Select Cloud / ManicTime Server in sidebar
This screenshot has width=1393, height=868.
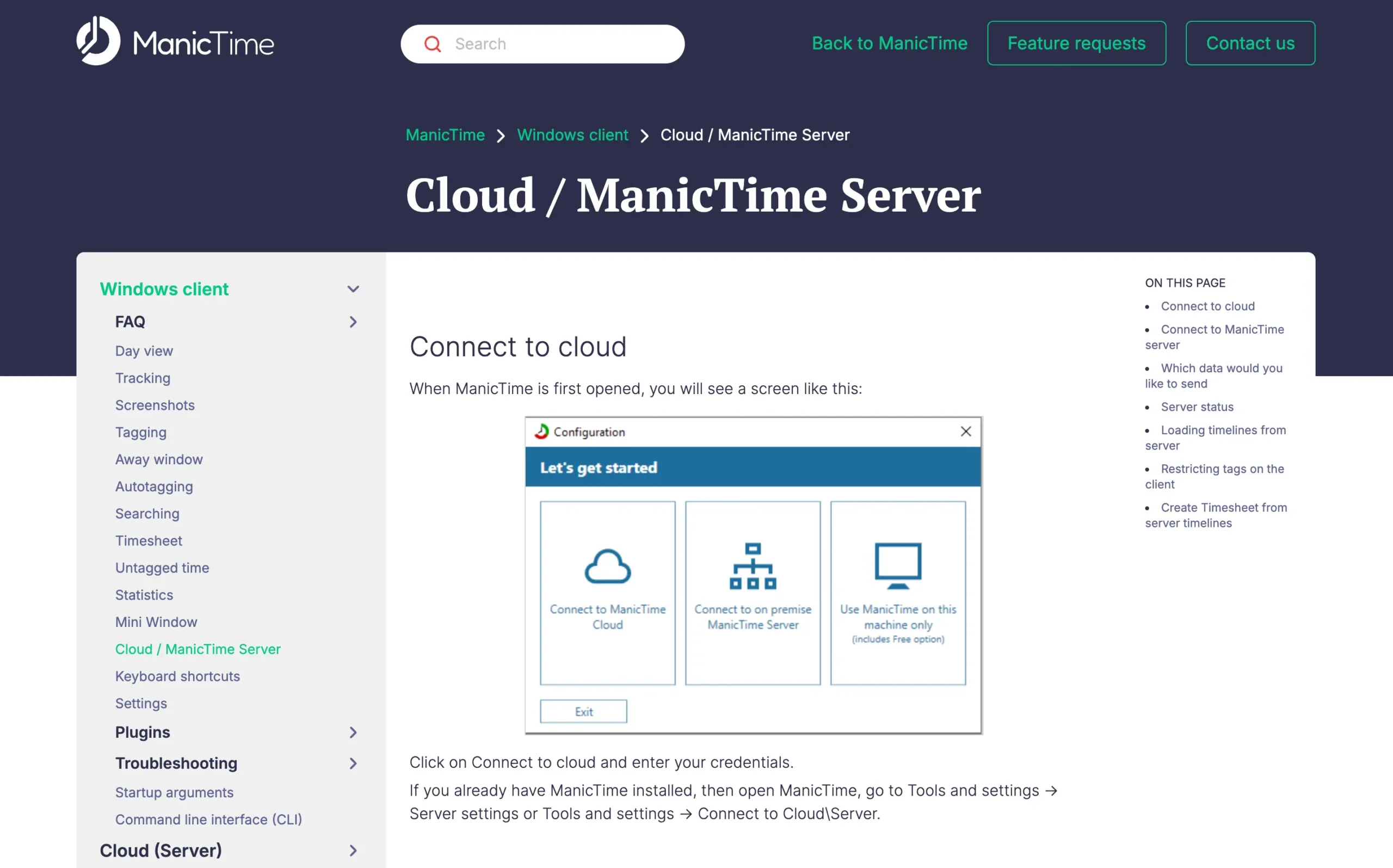(198, 649)
